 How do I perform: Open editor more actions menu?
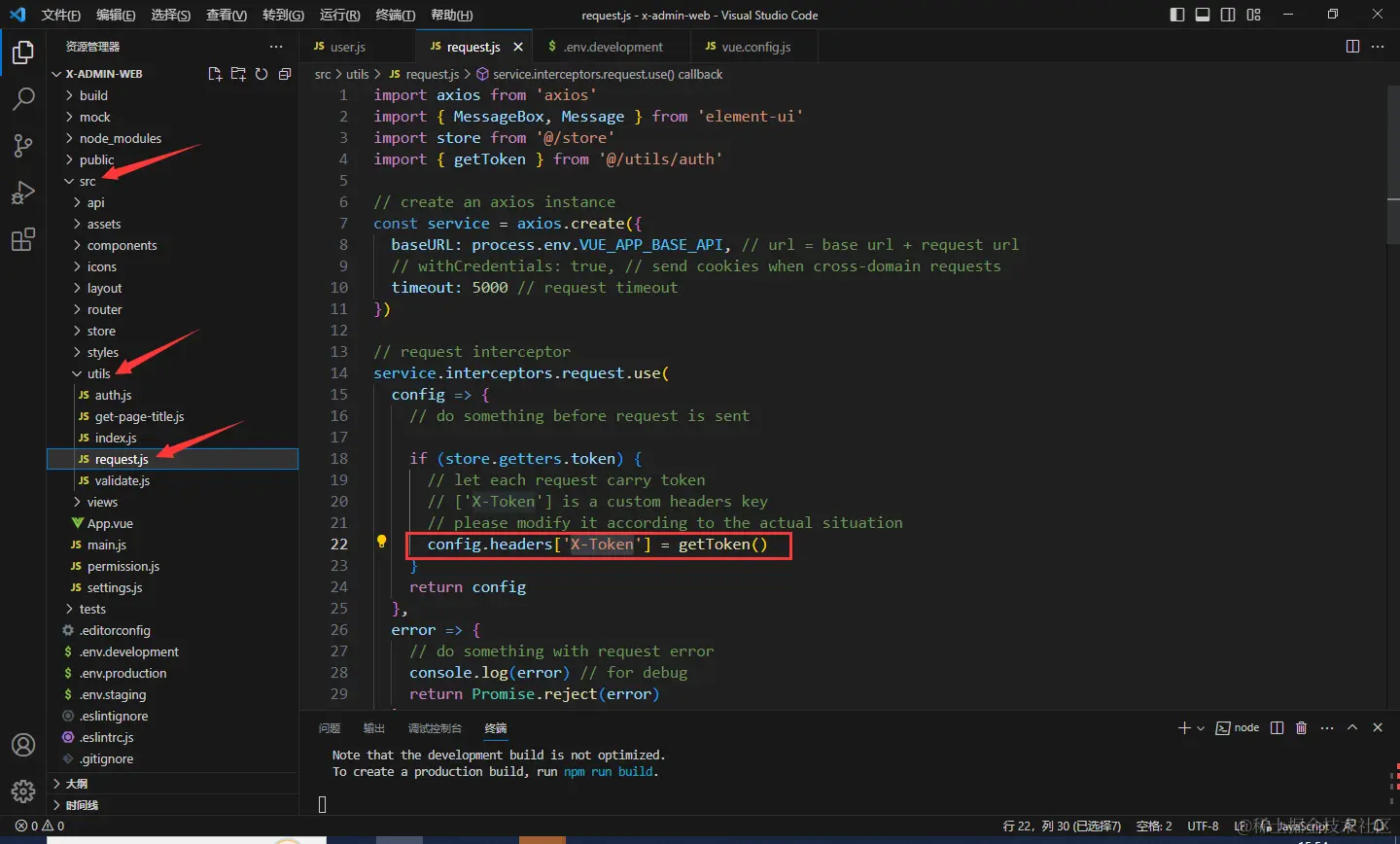1378,46
